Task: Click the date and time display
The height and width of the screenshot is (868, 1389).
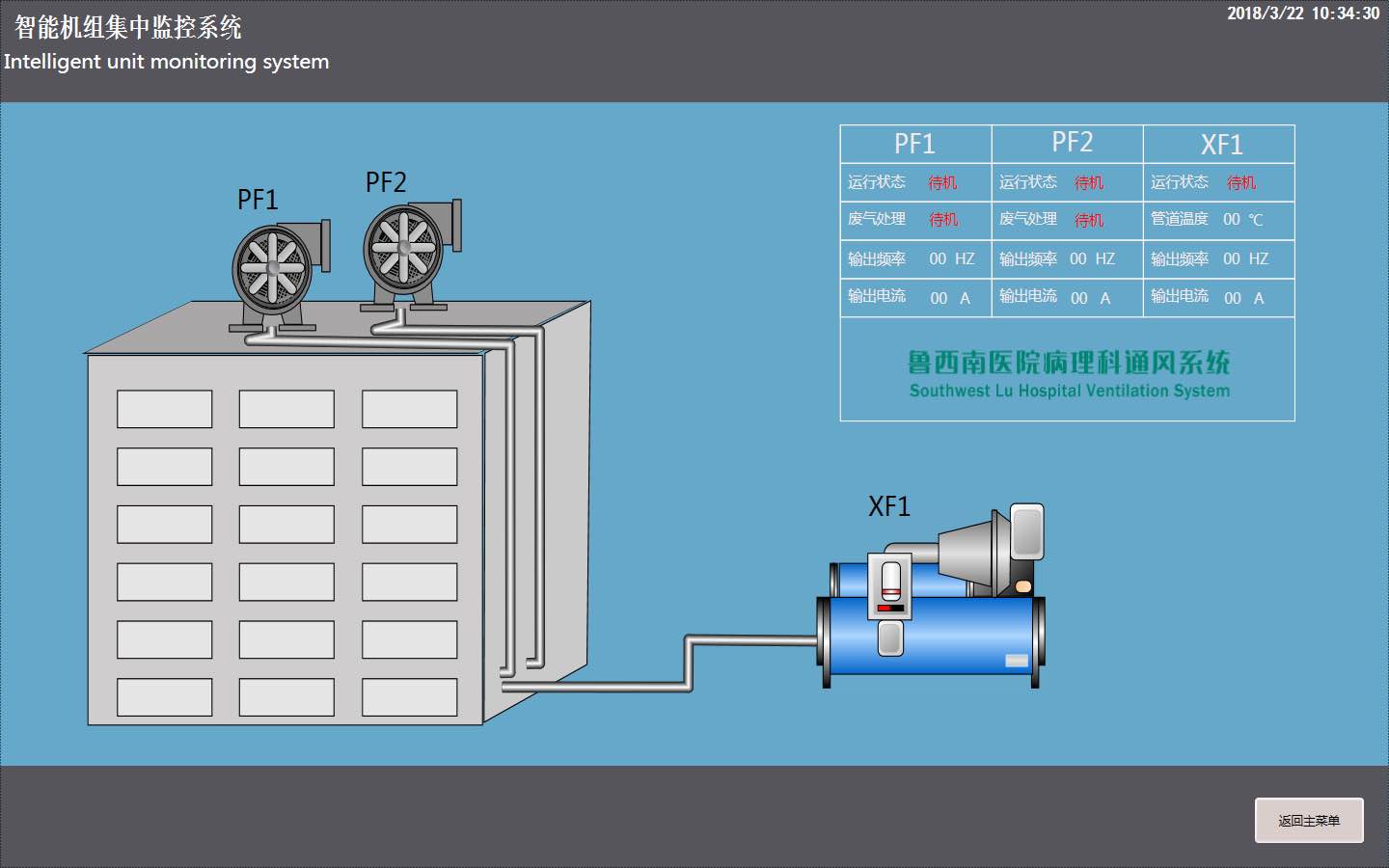Action: 1303,14
